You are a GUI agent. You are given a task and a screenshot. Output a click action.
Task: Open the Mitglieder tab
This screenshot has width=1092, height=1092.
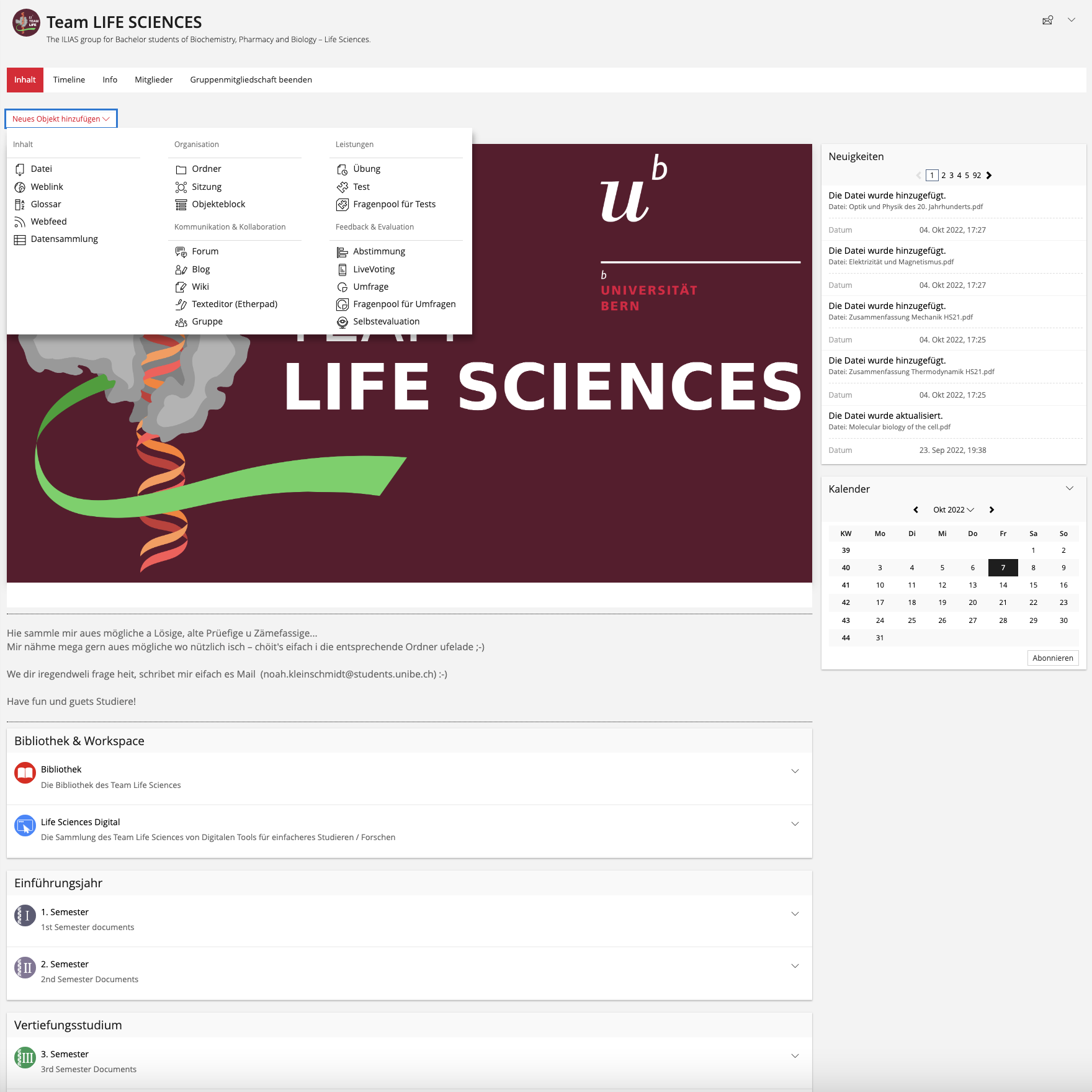(x=153, y=80)
